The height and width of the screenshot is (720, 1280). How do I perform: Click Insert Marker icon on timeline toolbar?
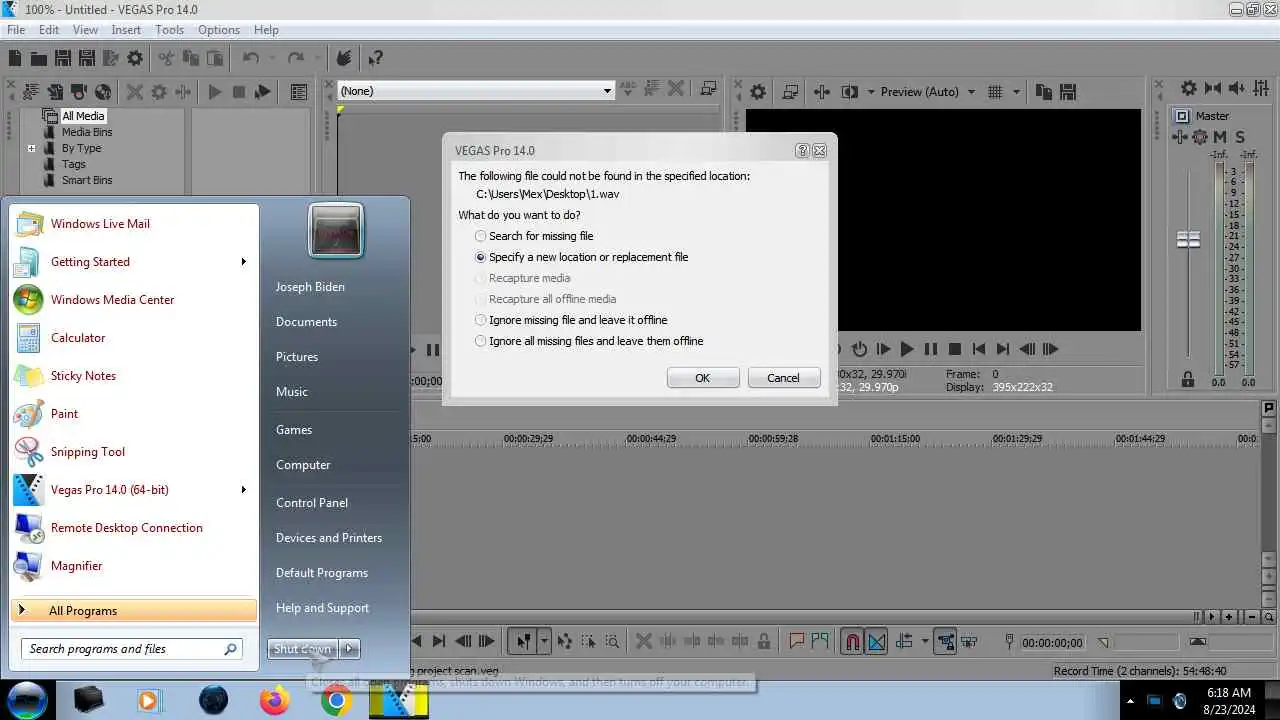(x=797, y=642)
